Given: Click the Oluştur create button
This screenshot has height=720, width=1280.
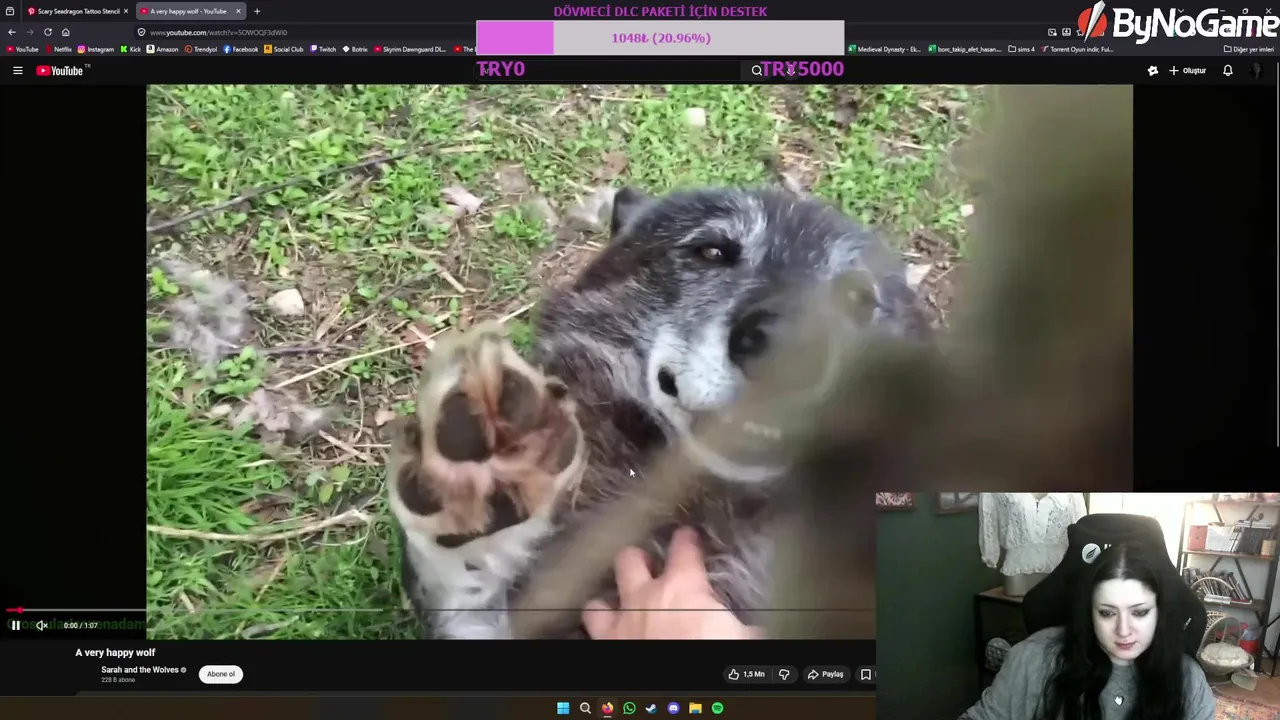Looking at the screenshot, I should pyautogui.click(x=1188, y=70).
